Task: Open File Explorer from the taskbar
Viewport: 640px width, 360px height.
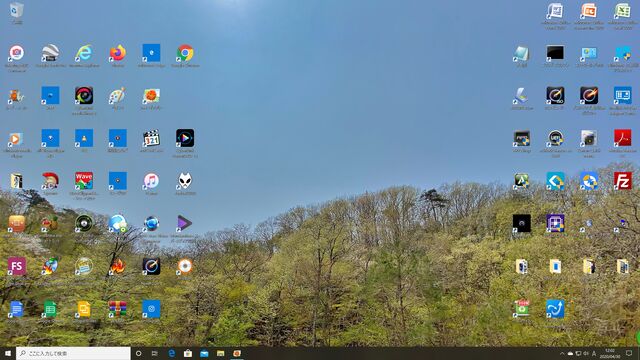Action: [x=220, y=353]
